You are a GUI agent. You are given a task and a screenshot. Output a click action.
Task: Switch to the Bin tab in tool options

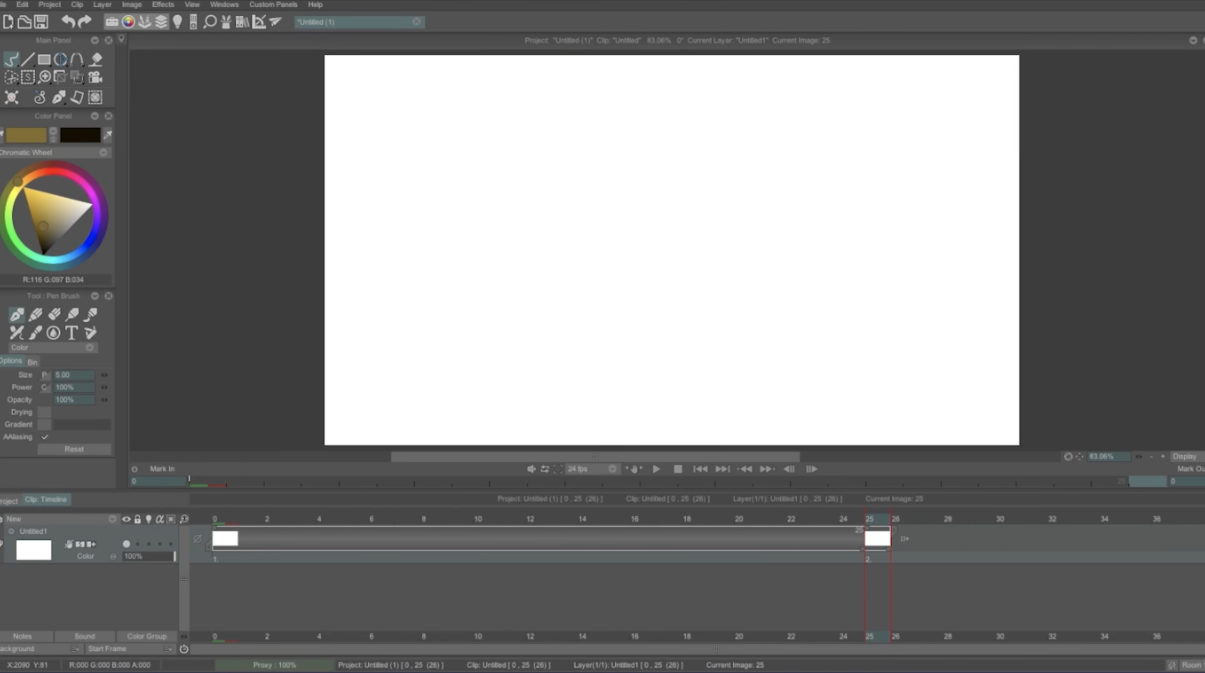click(32, 362)
